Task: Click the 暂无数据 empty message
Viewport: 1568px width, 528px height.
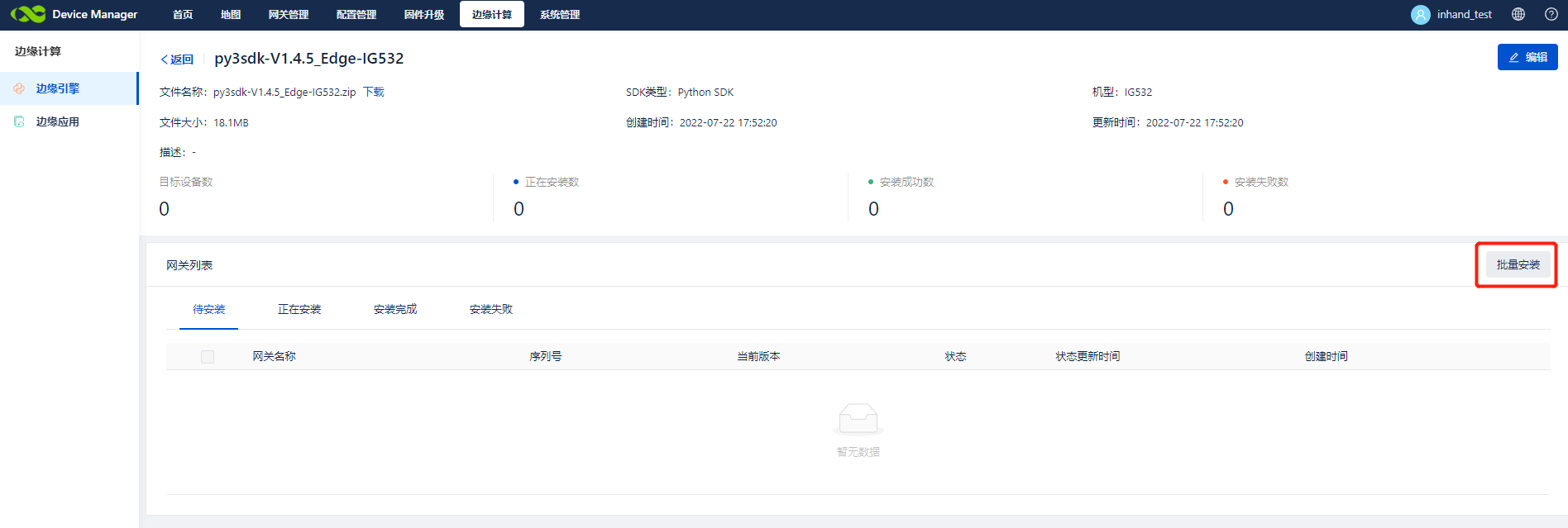Action: point(858,452)
